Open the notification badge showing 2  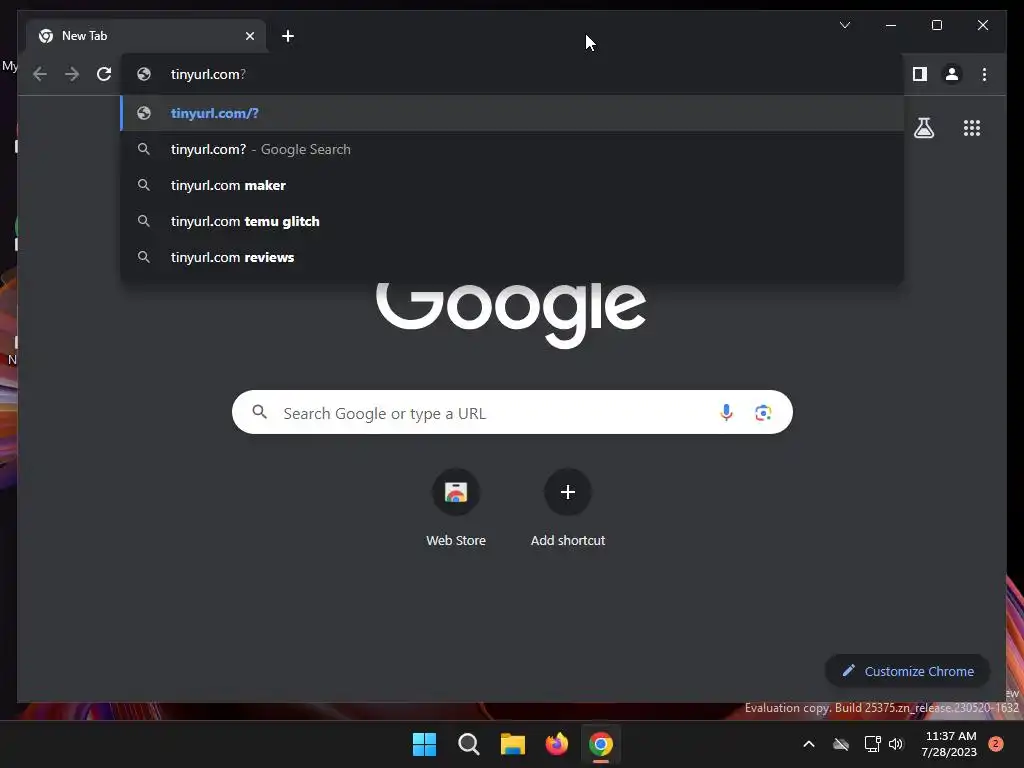click(995, 744)
